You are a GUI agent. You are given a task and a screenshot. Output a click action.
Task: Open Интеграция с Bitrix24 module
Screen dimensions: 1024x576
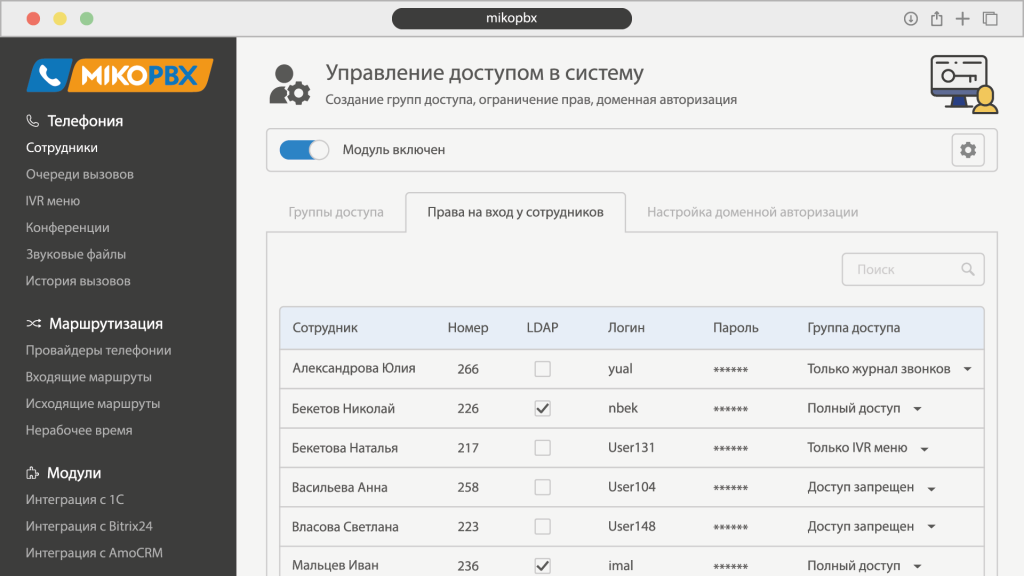tap(89, 526)
